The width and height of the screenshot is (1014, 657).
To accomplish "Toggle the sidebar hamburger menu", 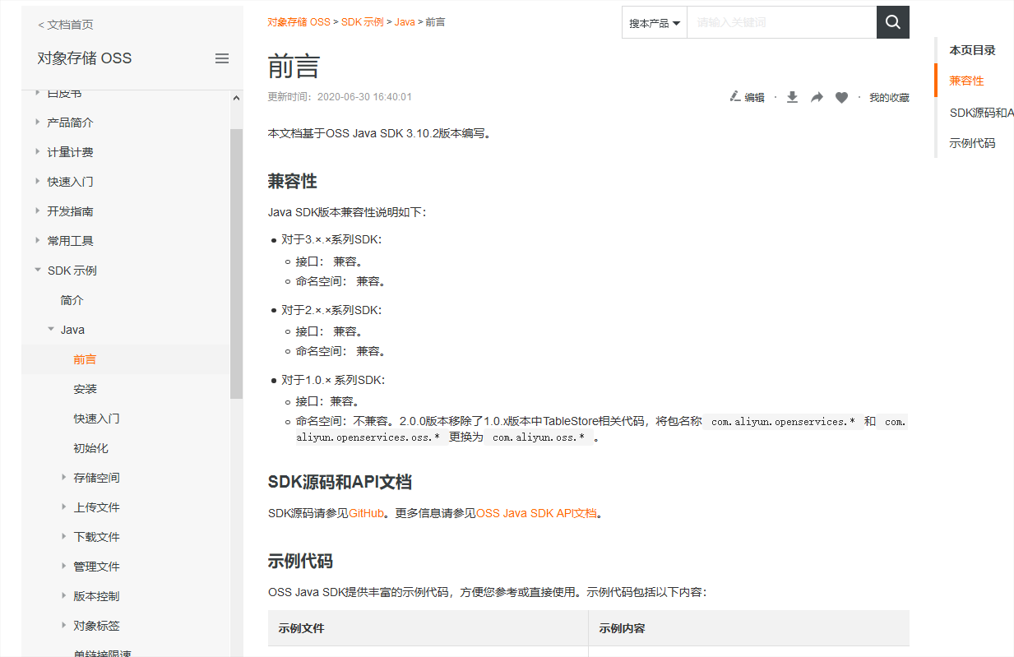I will 222,58.
